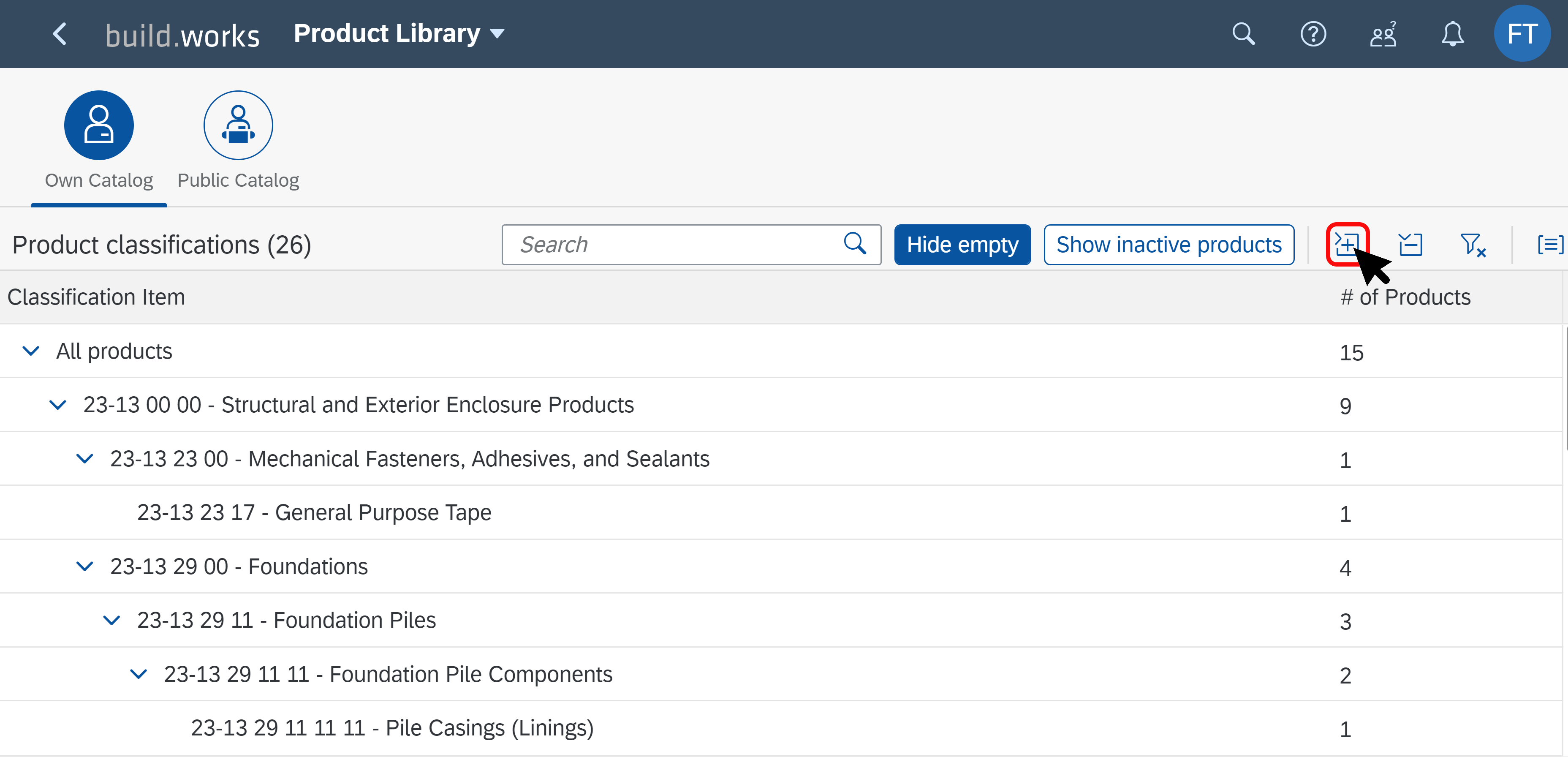The image size is (1568, 757).
Task: Click the Product classifications (26) title
Action: tap(162, 245)
